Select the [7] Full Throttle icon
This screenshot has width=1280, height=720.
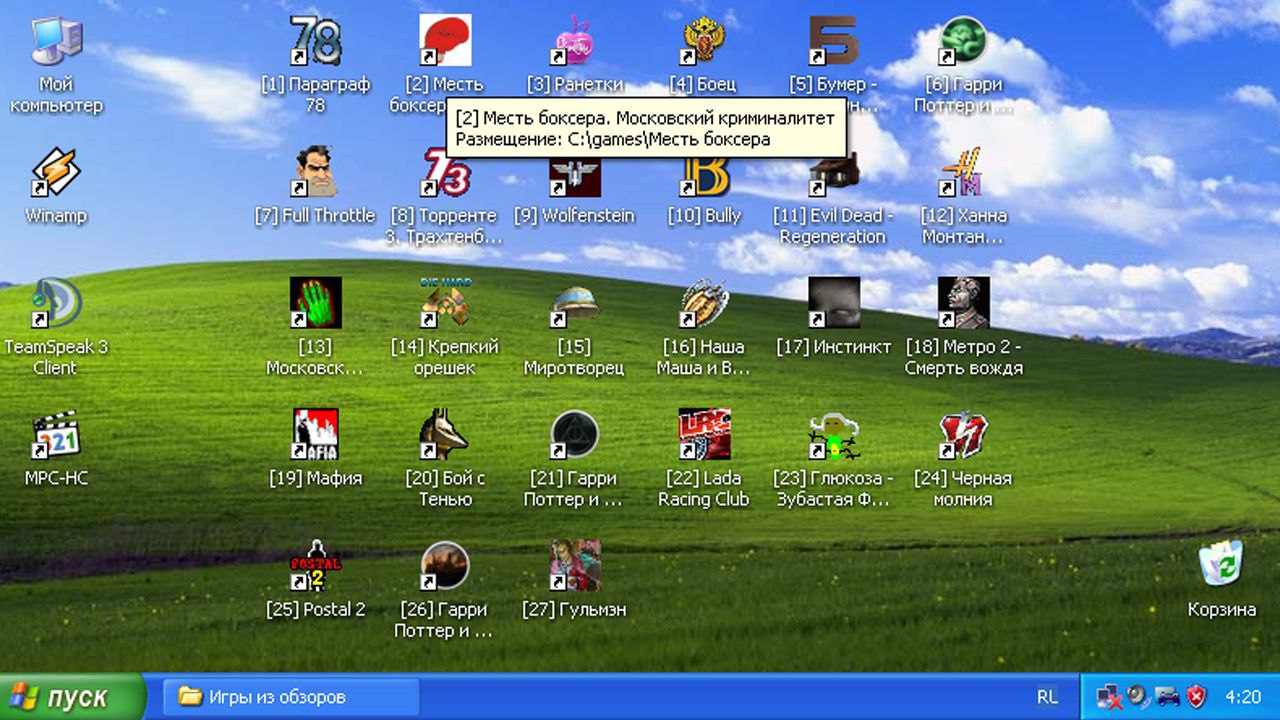coord(315,172)
